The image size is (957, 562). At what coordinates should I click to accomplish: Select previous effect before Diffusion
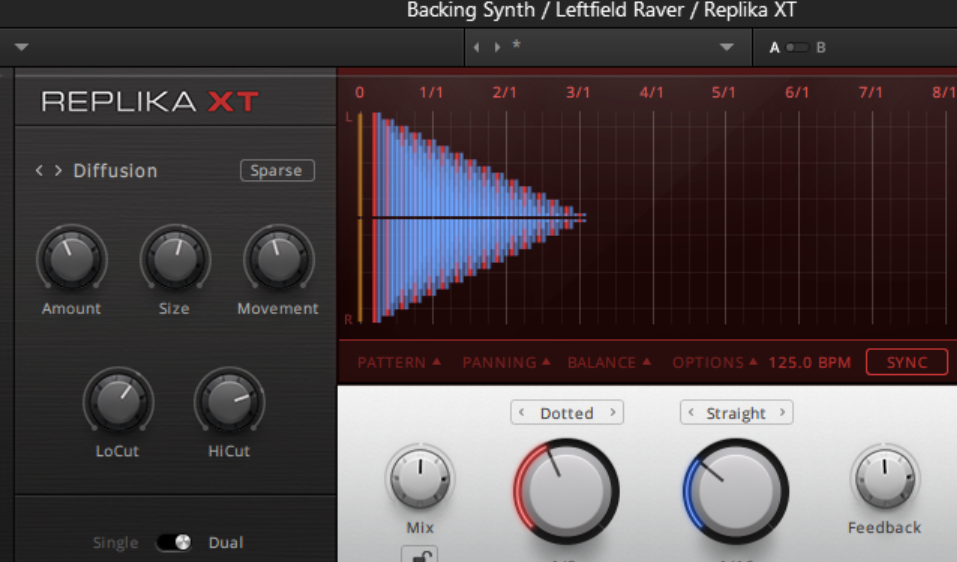(x=39, y=171)
